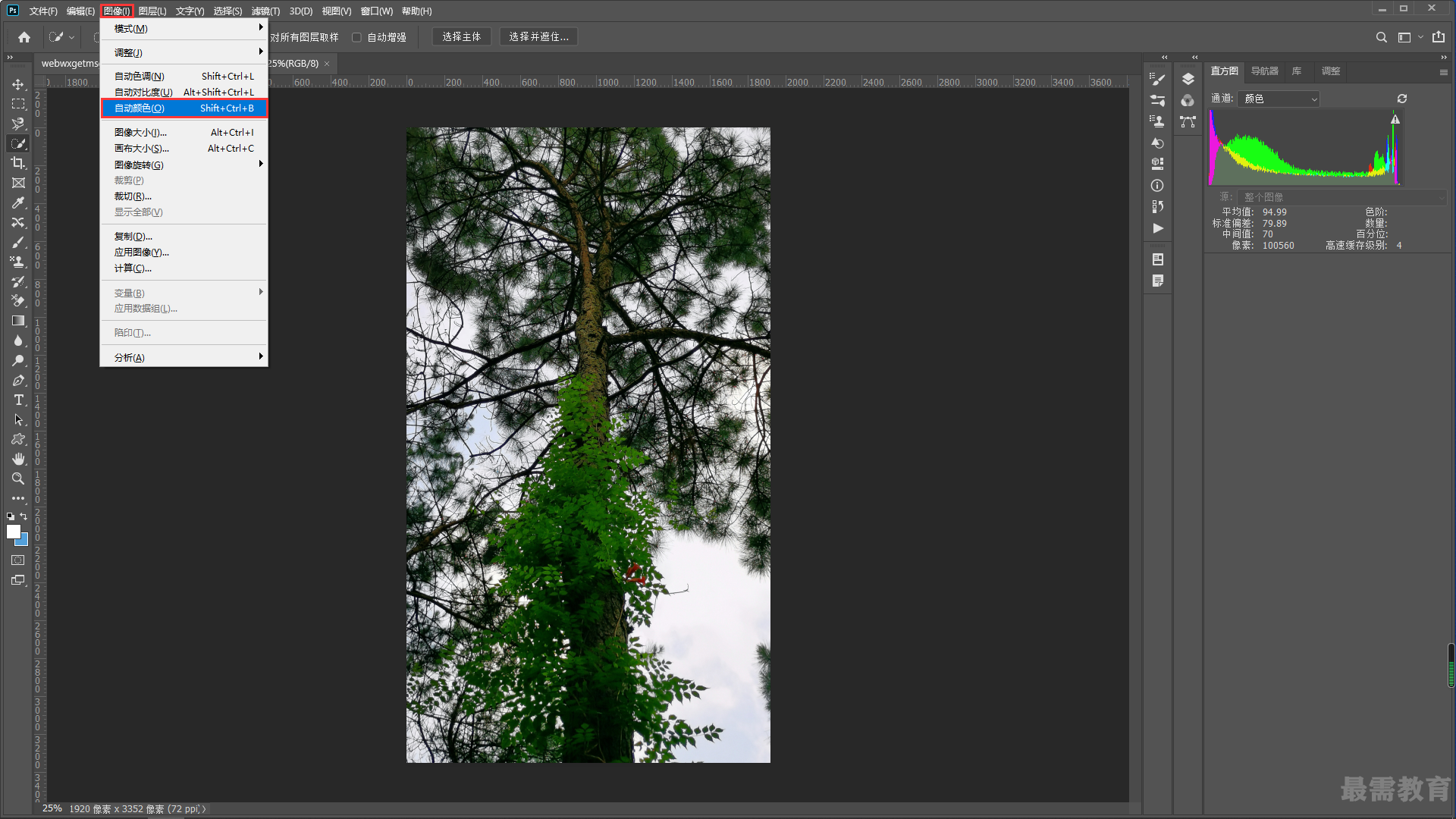Viewport: 1456px width, 819px height.
Task: Click the share icon in top bar
Action: [1439, 36]
